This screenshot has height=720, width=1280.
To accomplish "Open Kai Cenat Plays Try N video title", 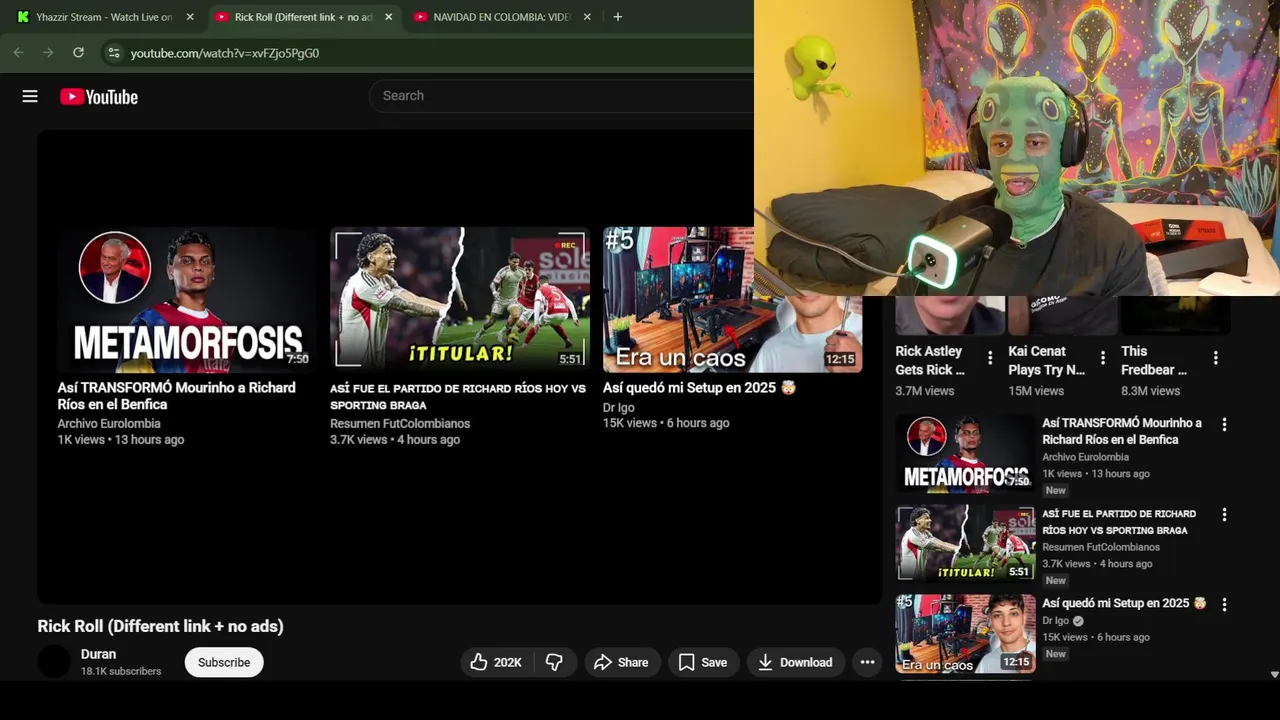I will coord(1046,360).
